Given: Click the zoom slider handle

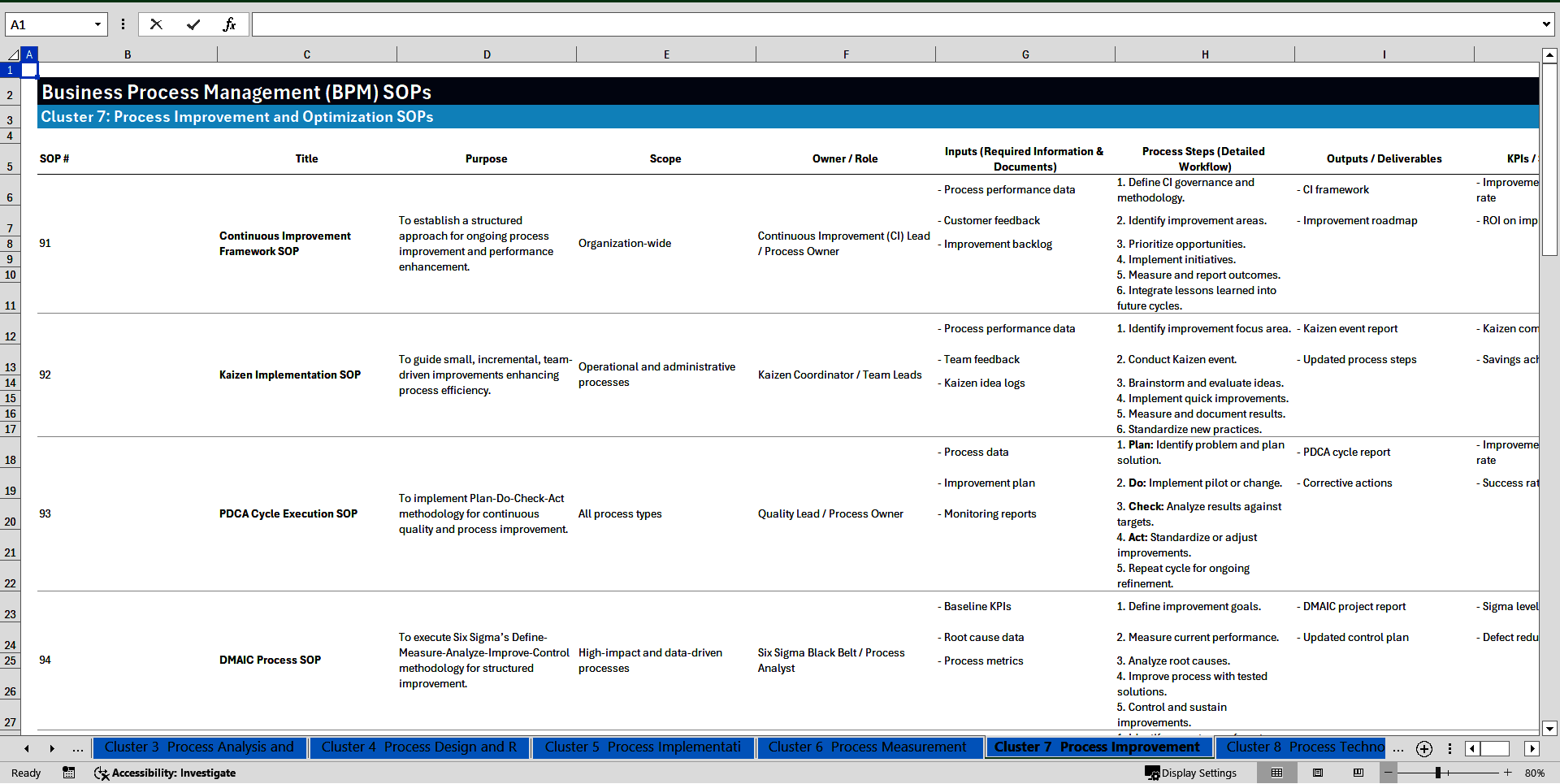Looking at the screenshot, I should tap(1437, 773).
